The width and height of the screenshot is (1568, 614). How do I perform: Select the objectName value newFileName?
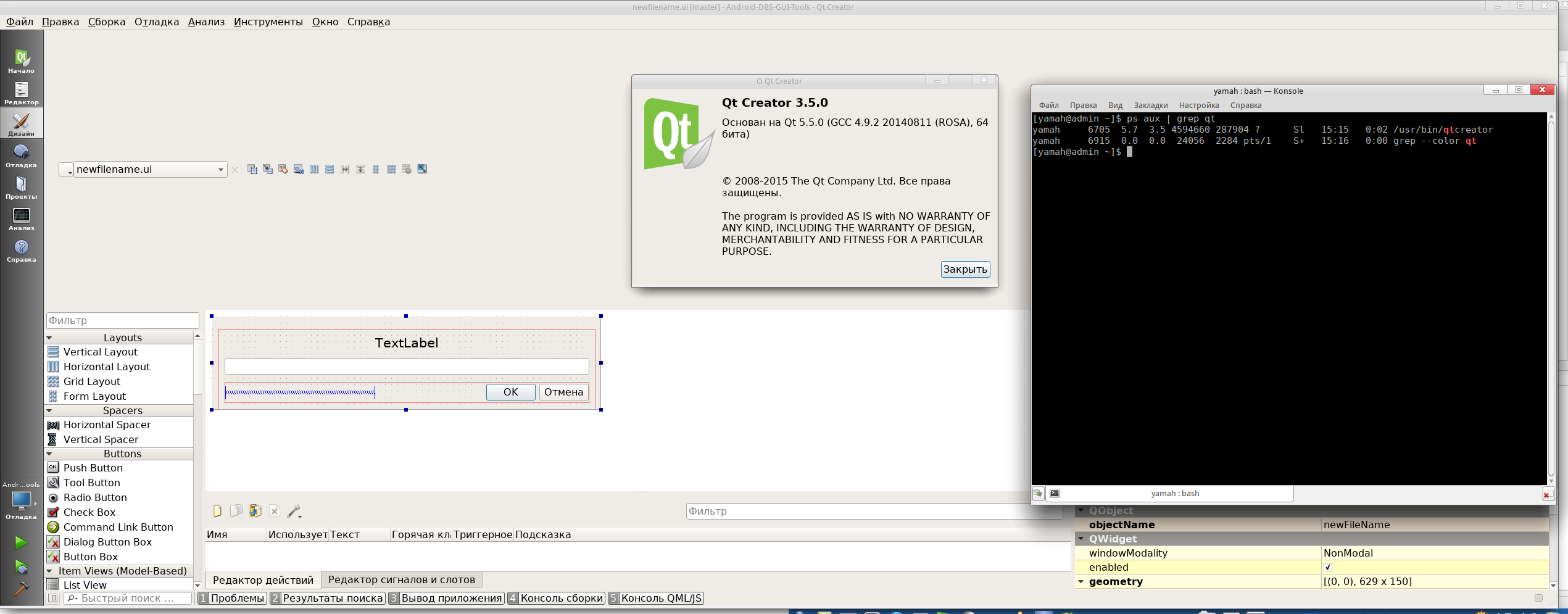pos(1435,525)
